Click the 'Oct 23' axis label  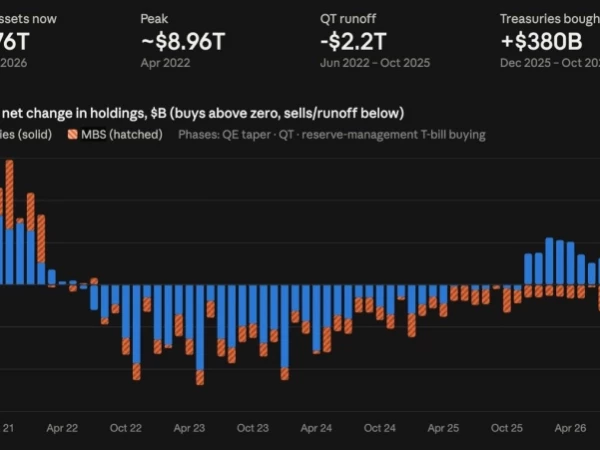coord(253,428)
